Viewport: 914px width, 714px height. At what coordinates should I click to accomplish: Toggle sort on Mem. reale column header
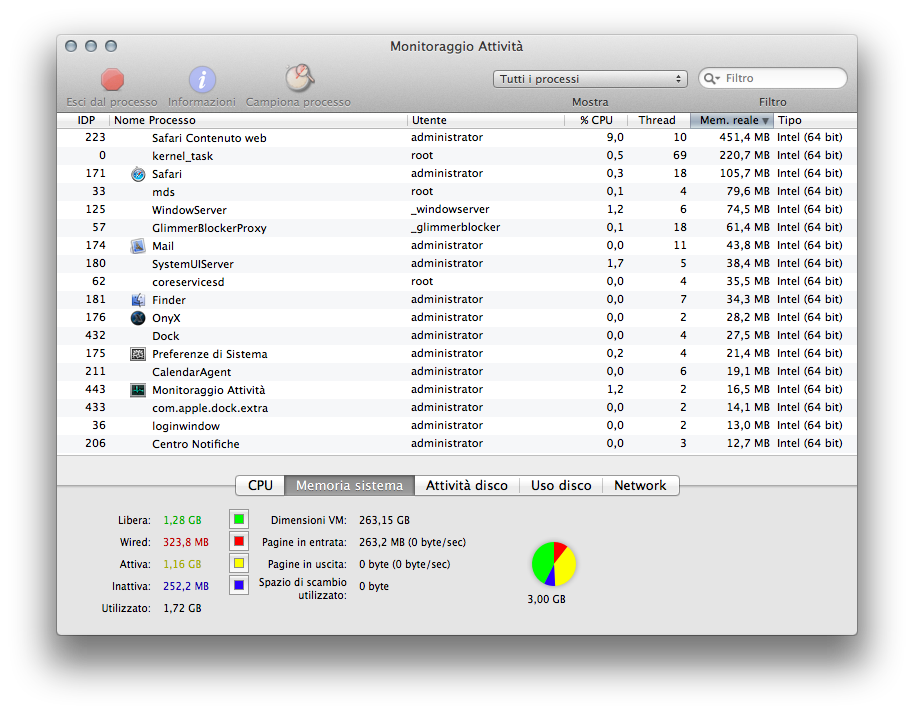point(732,120)
